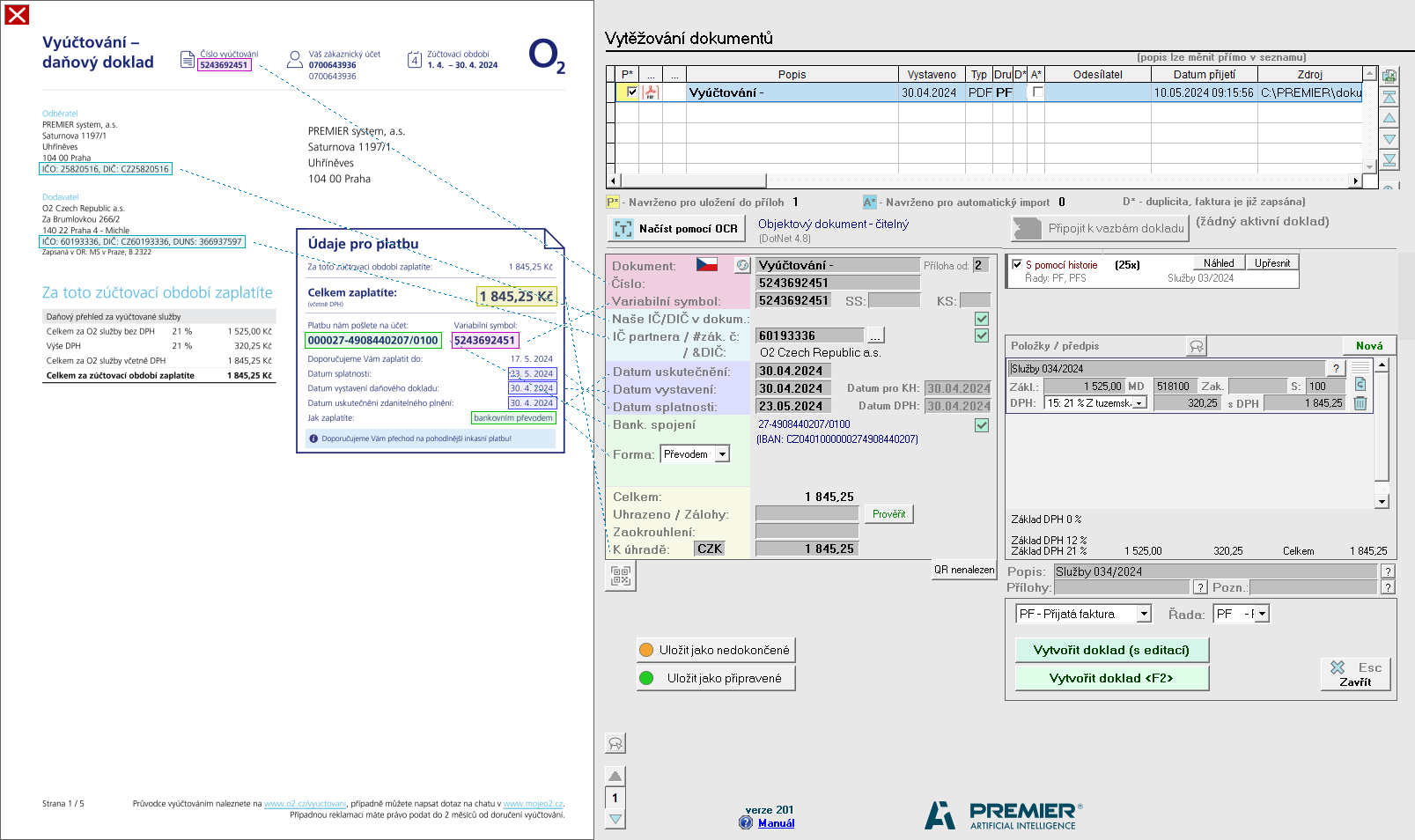Screen dimensions: 1415x840
Task: Click question mark beside Služby 034/2024 item
Action: [x=1336, y=368]
